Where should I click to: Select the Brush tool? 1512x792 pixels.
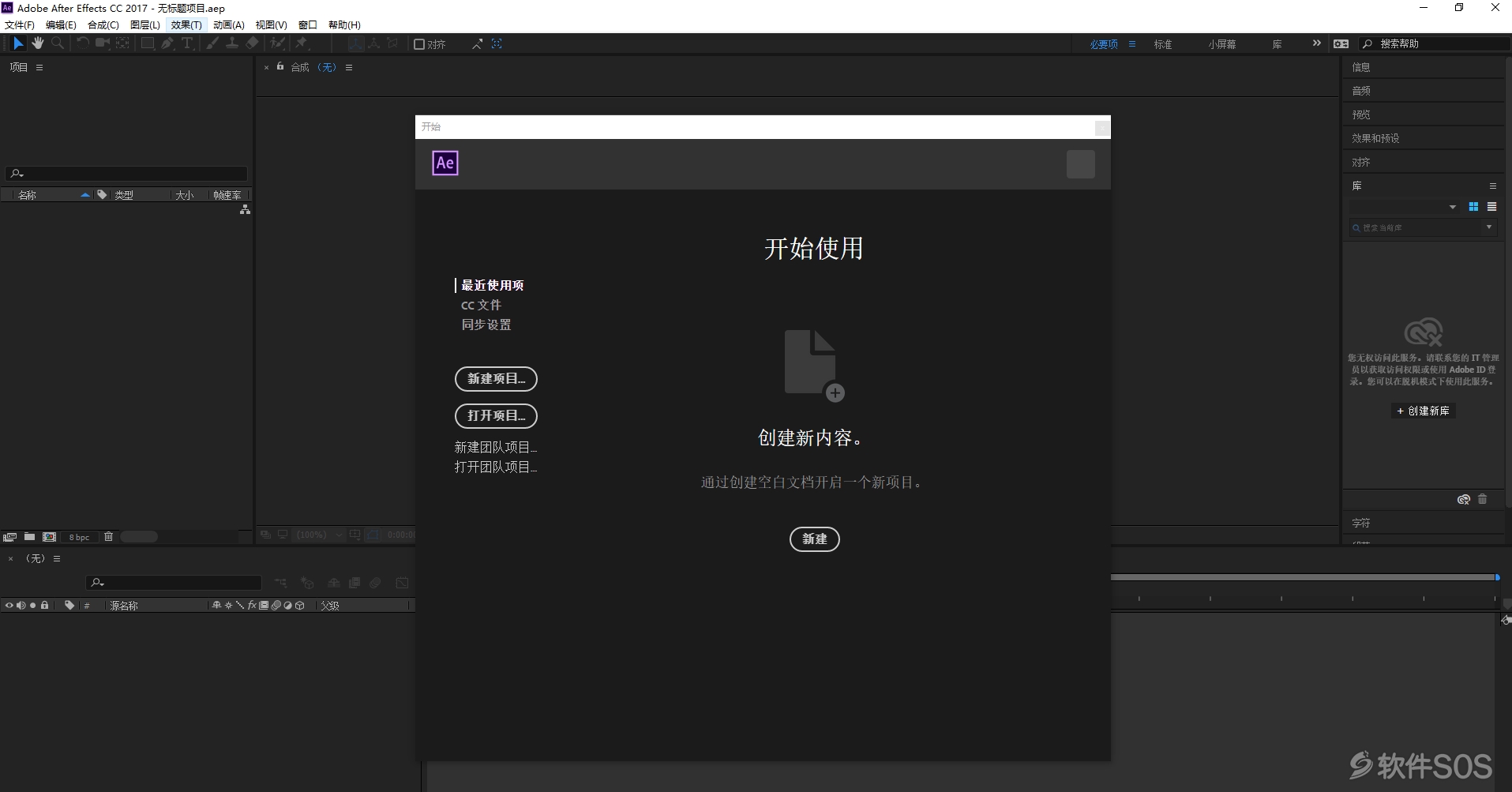pos(212,43)
